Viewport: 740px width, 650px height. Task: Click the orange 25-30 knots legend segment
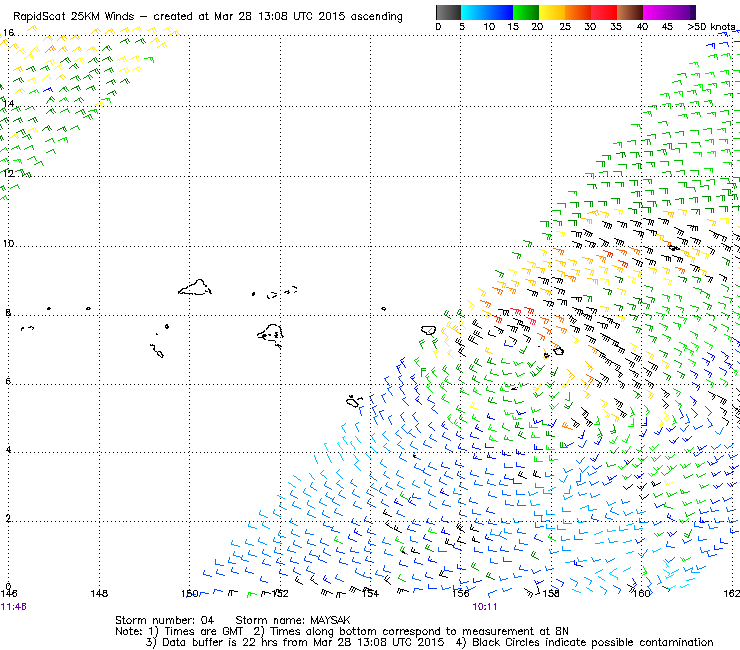578,12
